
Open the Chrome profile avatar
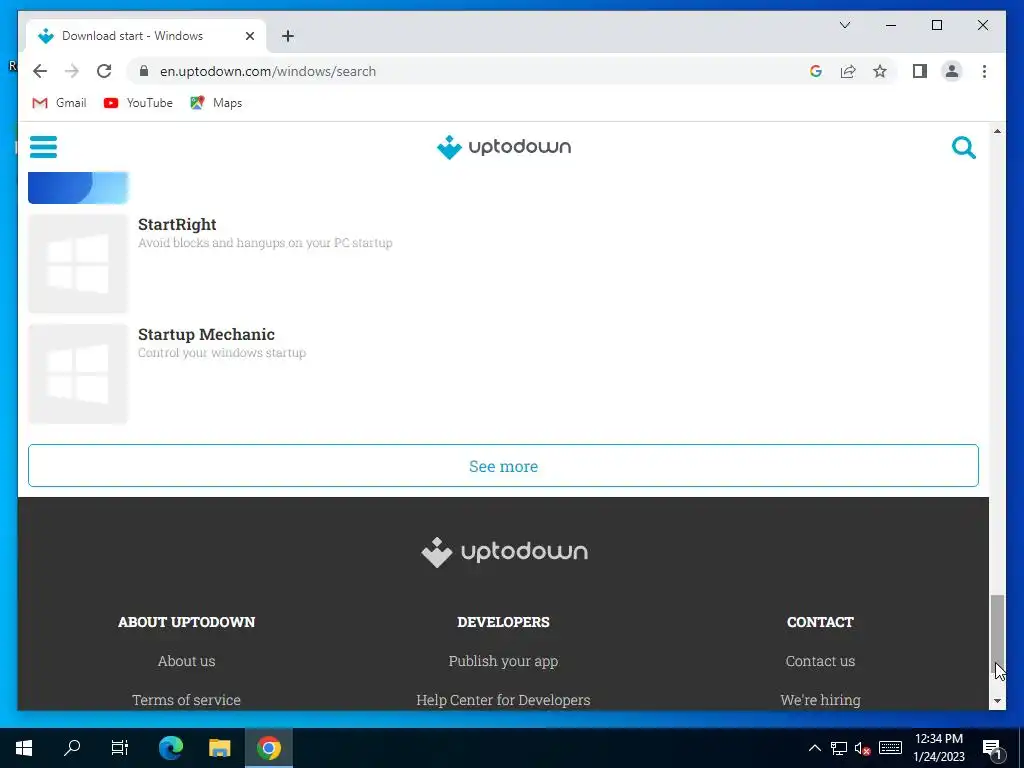pyautogui.click(x=952, y=71)
